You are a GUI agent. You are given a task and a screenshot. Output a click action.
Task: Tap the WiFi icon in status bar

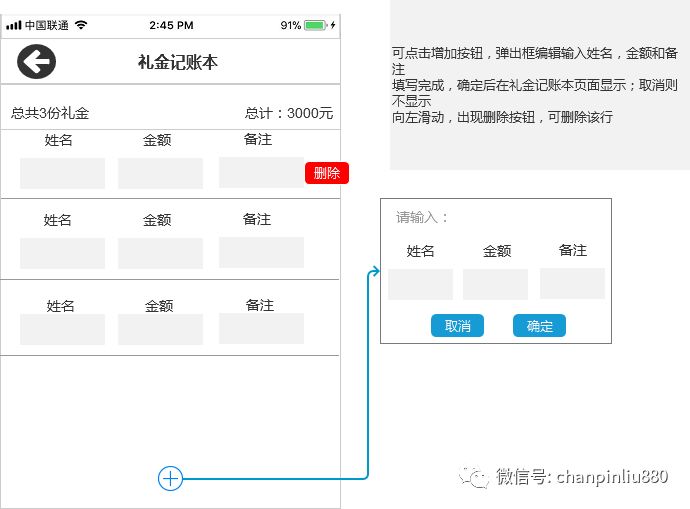[x=81, y=25]
